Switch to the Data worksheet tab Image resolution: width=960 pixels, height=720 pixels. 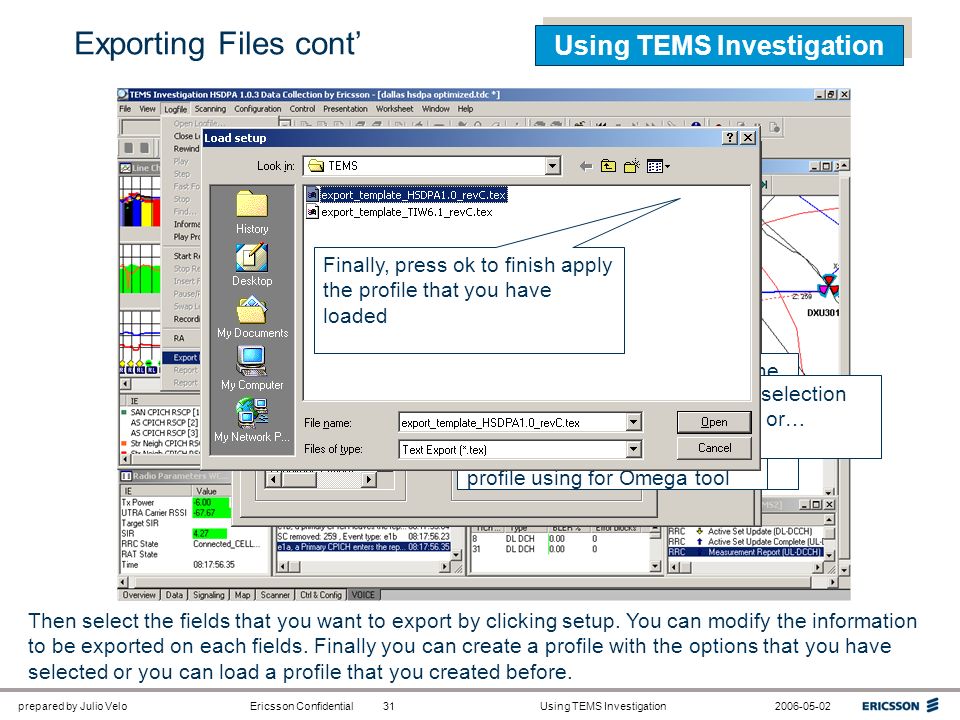coord(174,594)
